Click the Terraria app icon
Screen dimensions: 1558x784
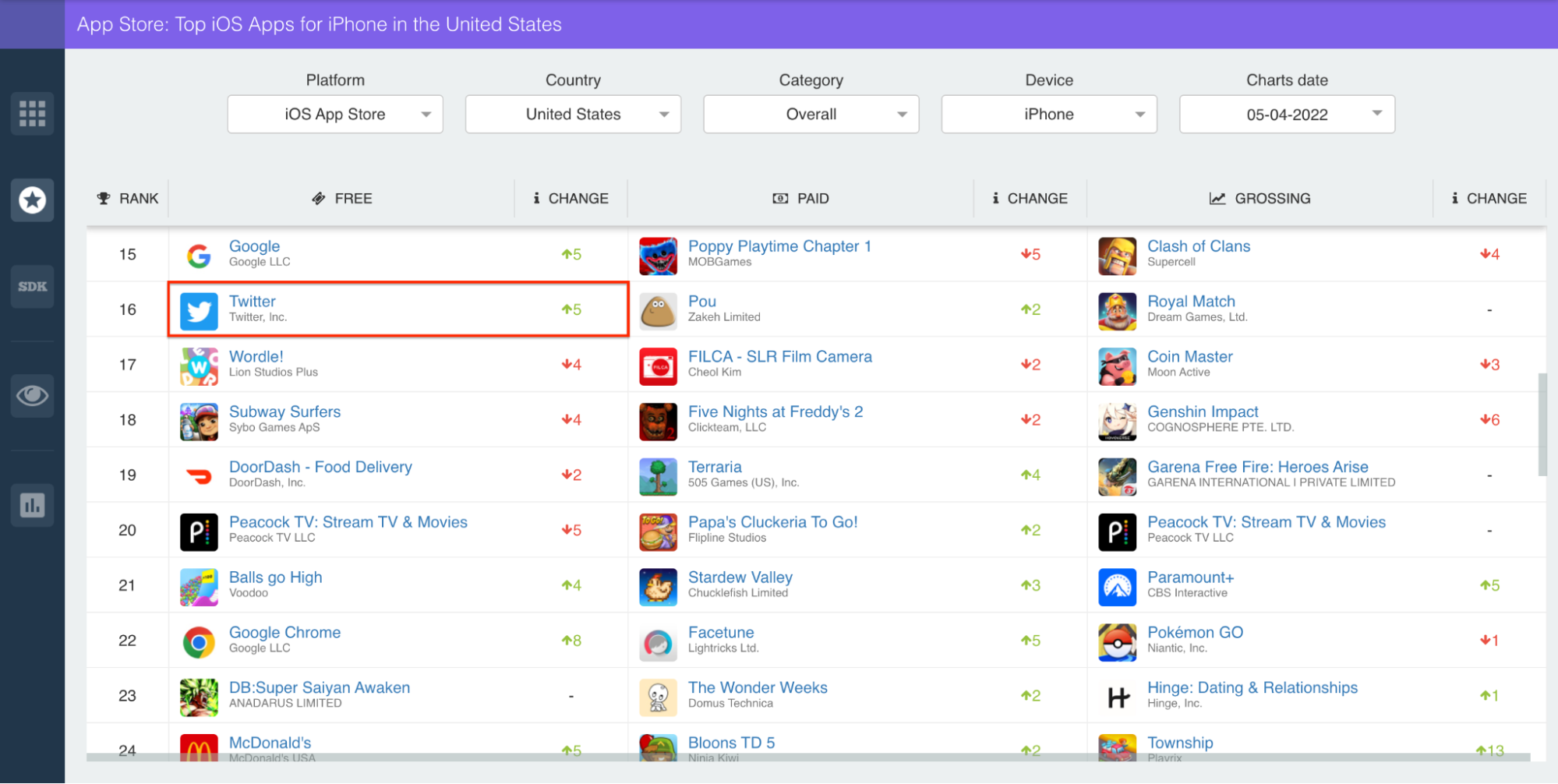tap(658, 476)
